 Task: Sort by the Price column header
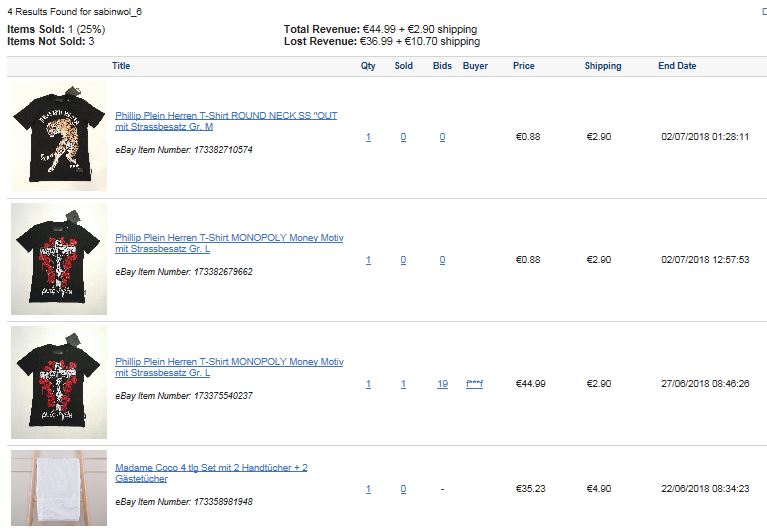pos(523,66)
